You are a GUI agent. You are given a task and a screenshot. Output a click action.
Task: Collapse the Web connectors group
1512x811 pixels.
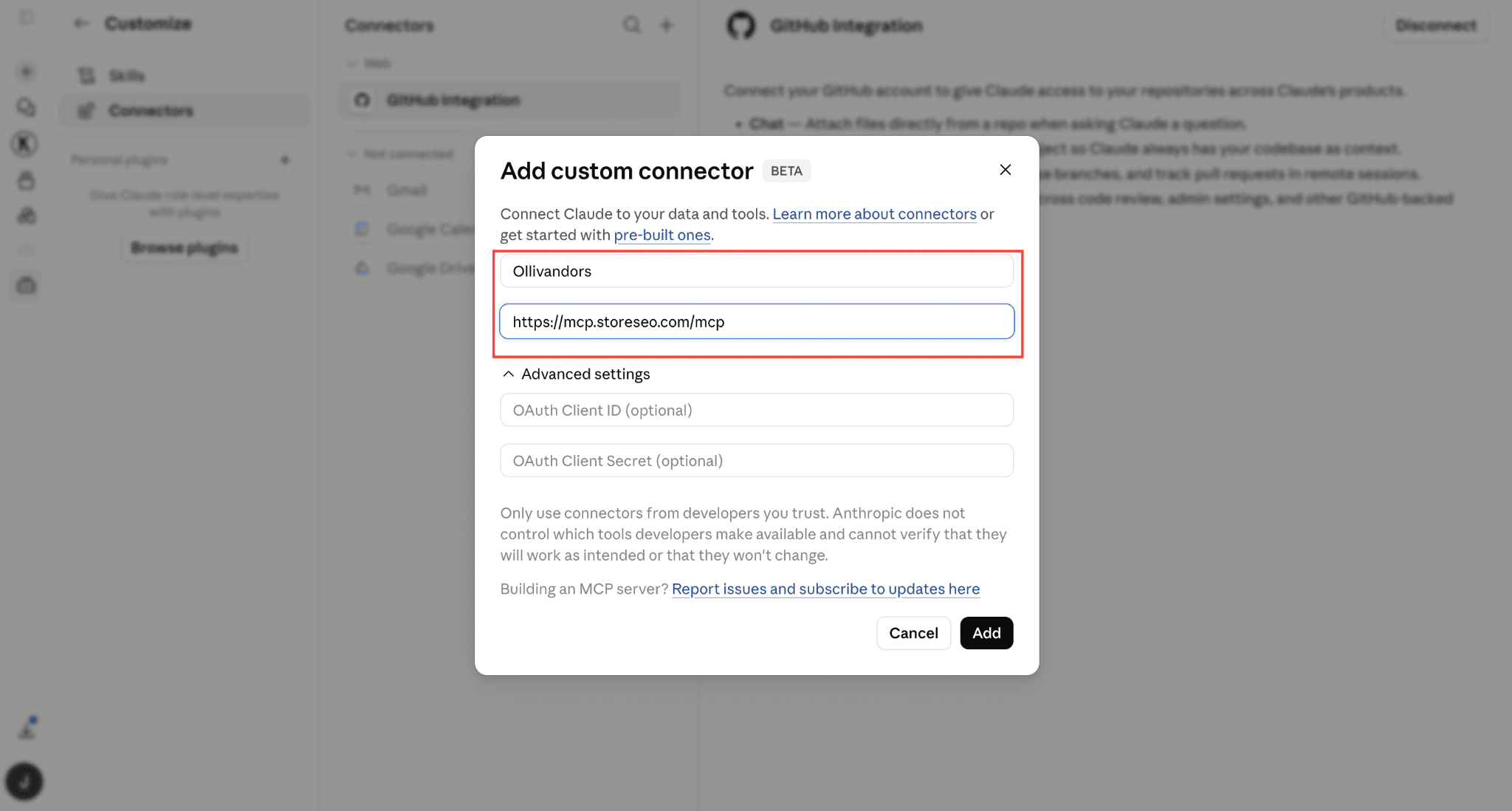368,64
